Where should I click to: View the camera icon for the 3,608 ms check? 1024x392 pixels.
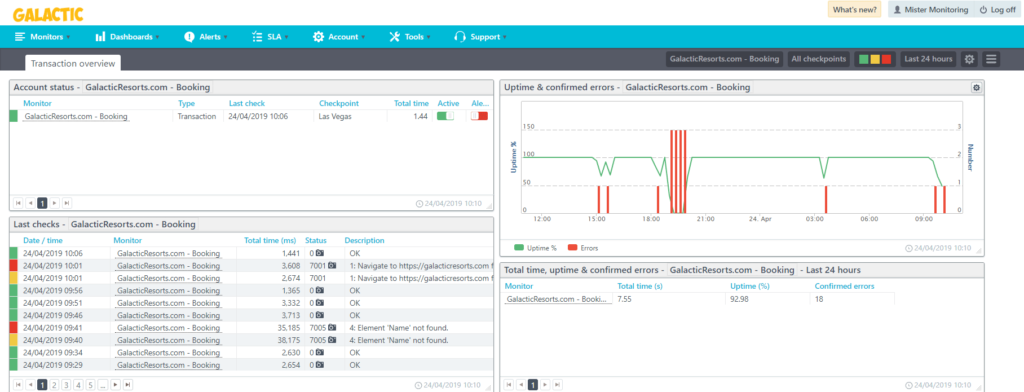point(332,265)
